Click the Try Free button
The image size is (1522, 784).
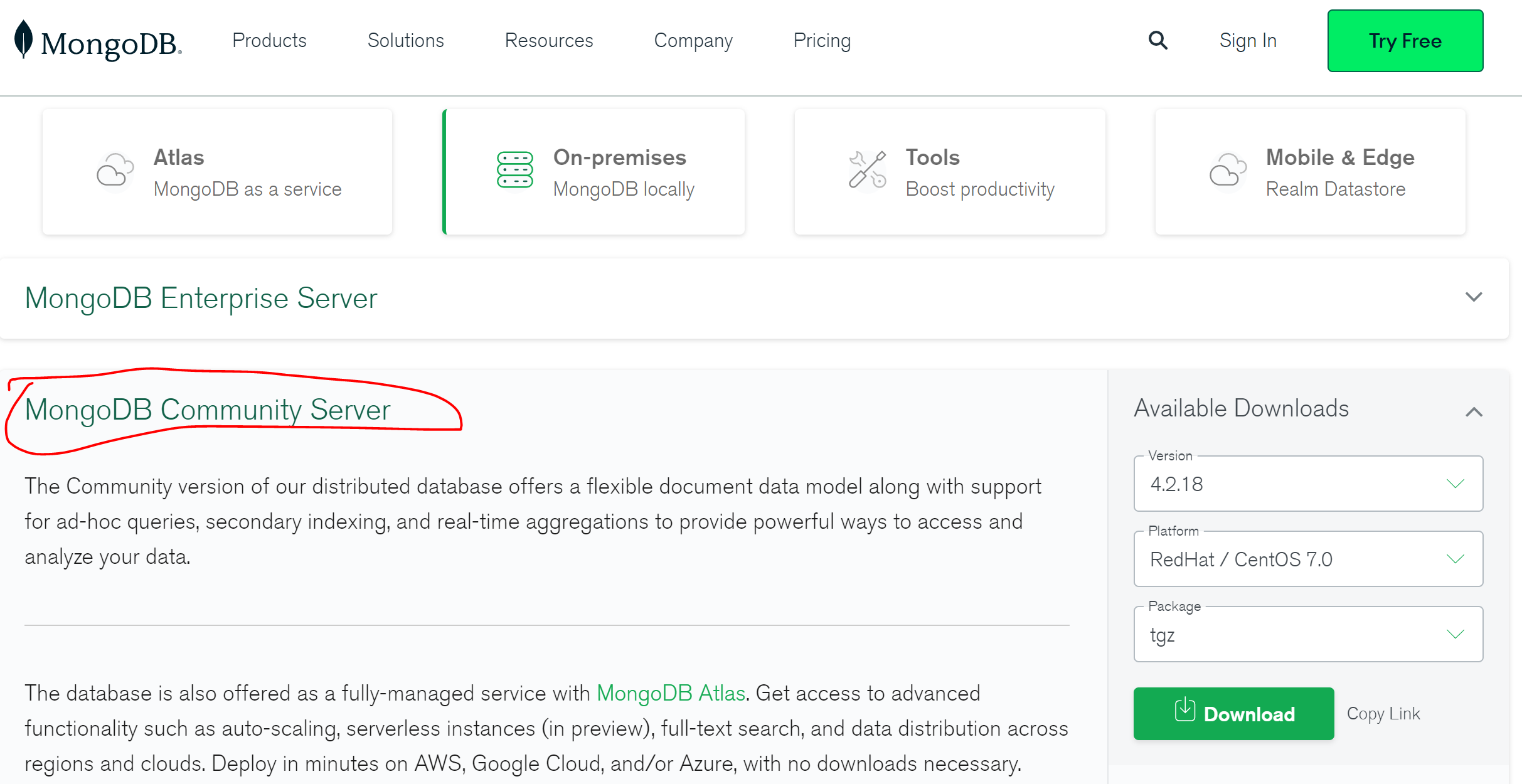coord(1405,41)
